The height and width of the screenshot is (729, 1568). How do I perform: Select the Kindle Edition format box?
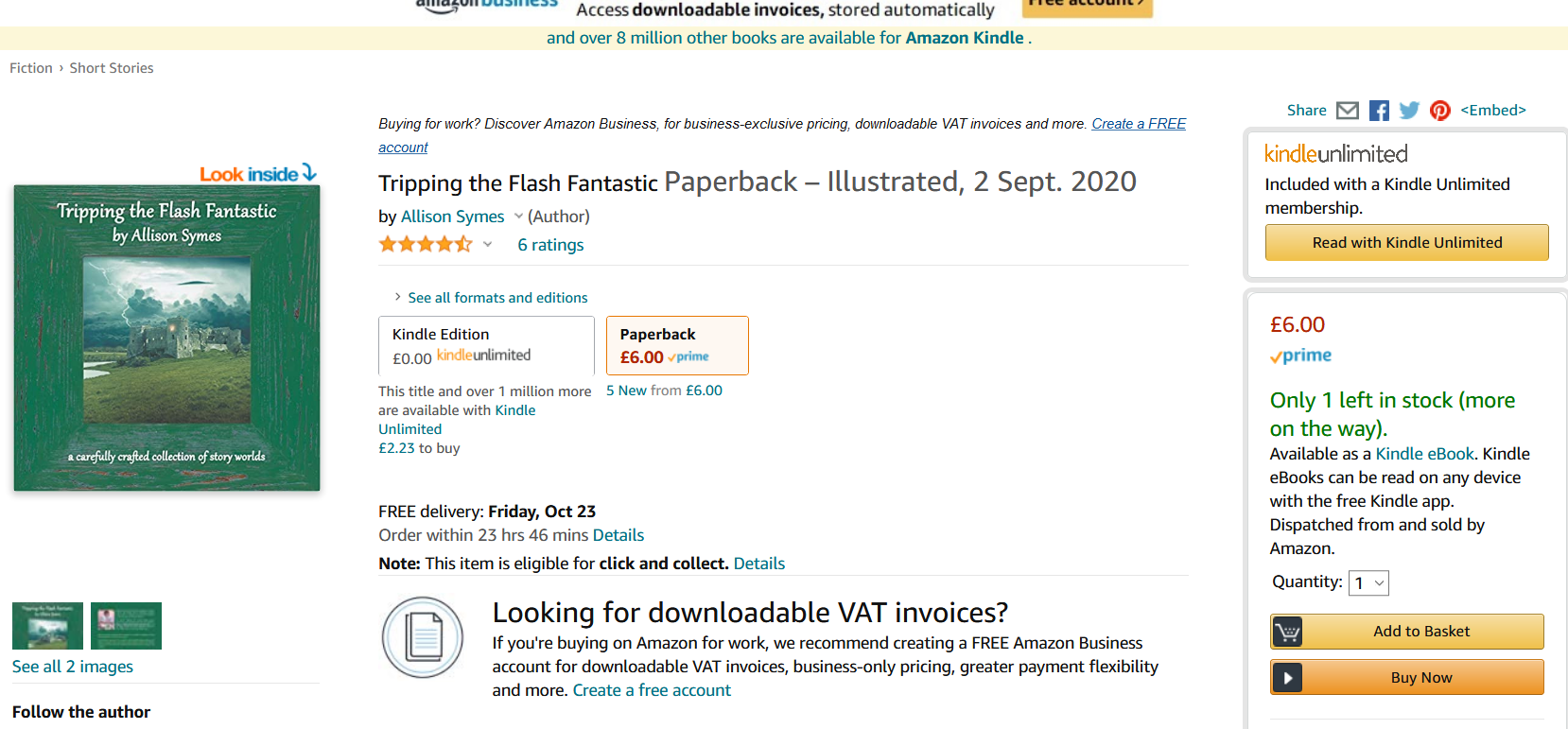pyautogui.click(x=485, y=345)
